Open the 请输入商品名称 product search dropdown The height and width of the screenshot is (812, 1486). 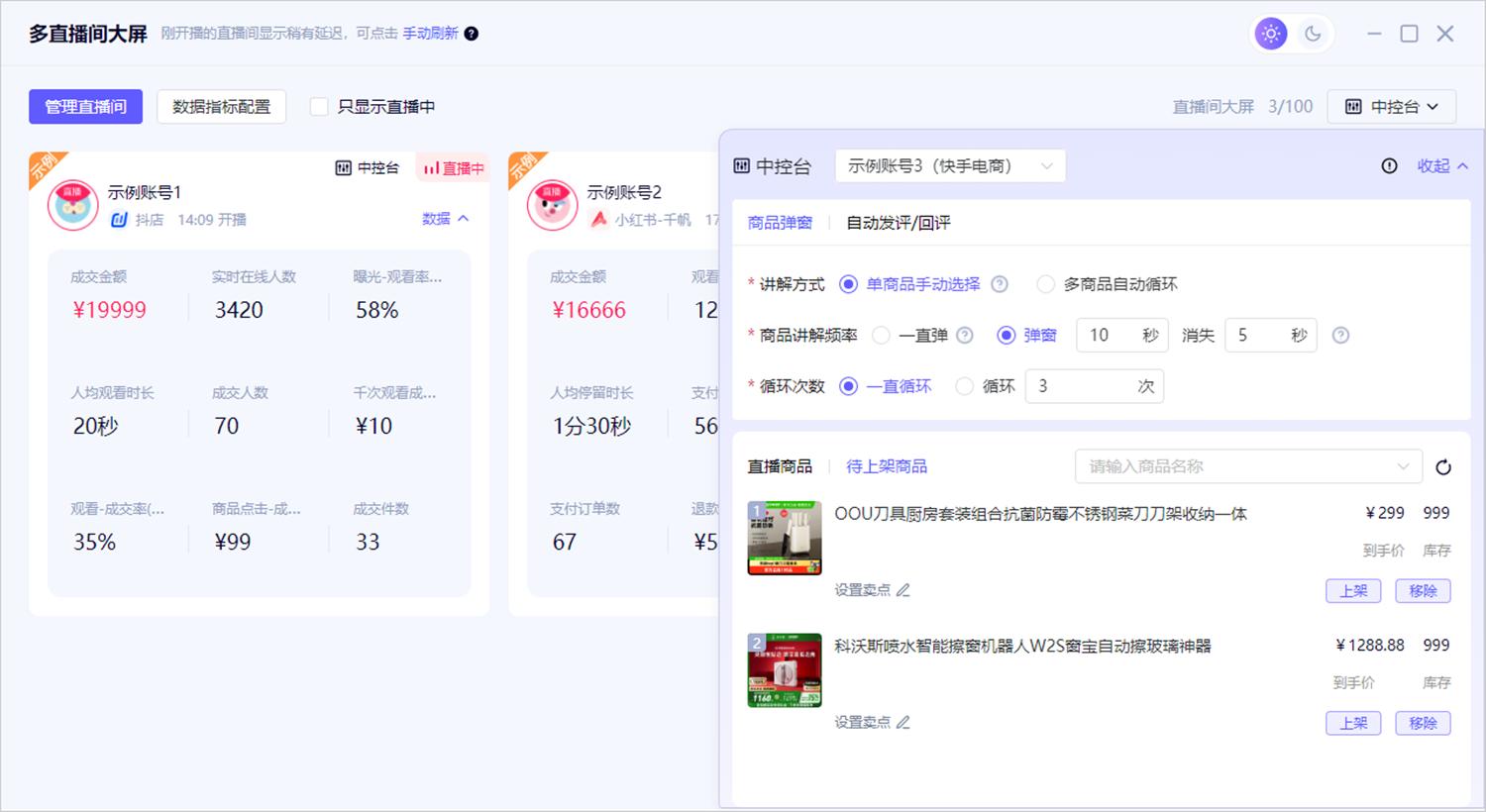(1248, 466)
